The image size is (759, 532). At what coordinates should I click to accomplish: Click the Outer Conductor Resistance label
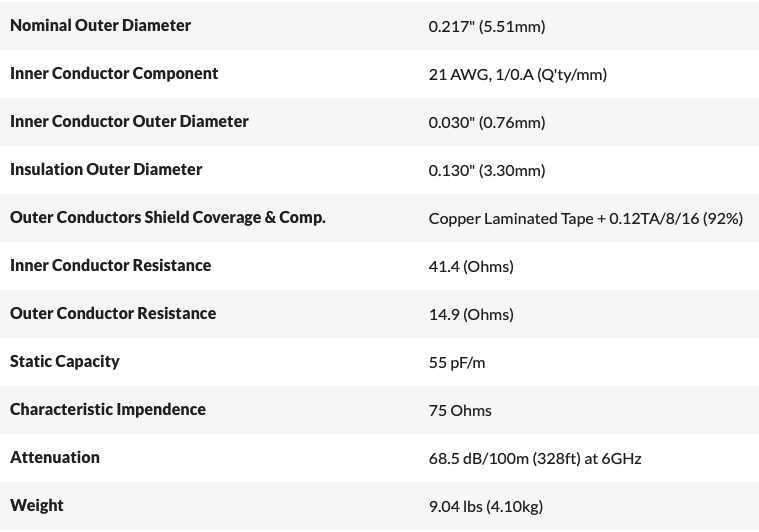[x=113, y=313]
